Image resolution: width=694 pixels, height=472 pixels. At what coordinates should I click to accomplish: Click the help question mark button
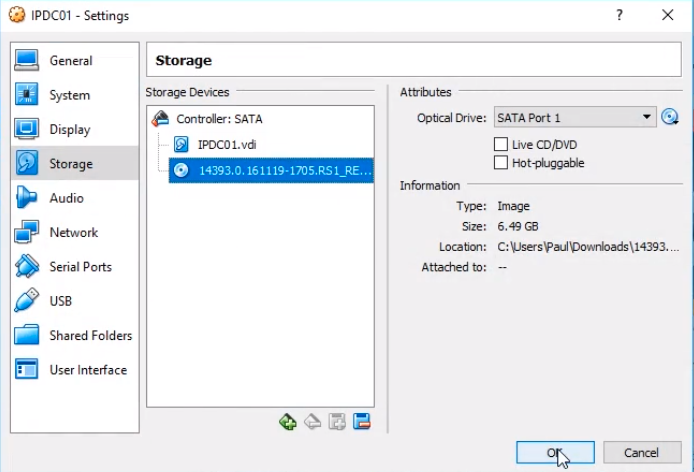620,16
